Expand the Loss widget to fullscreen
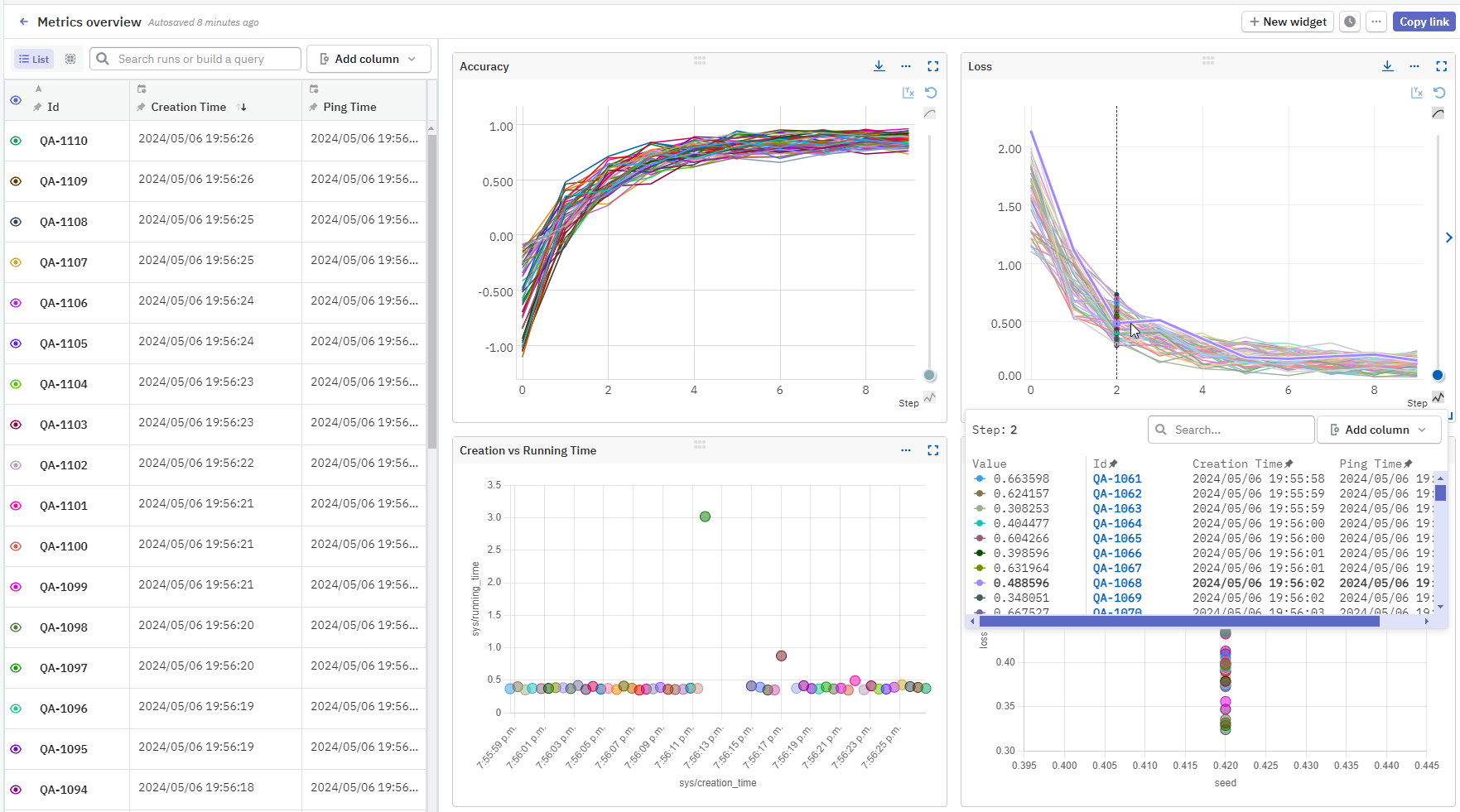1460x812 pixels. tap(1442, 66)
